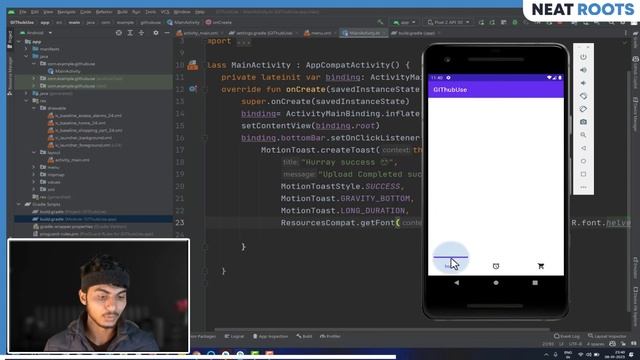The image size is (640, 360).
Task: Open the File menu
Action: 23,12
